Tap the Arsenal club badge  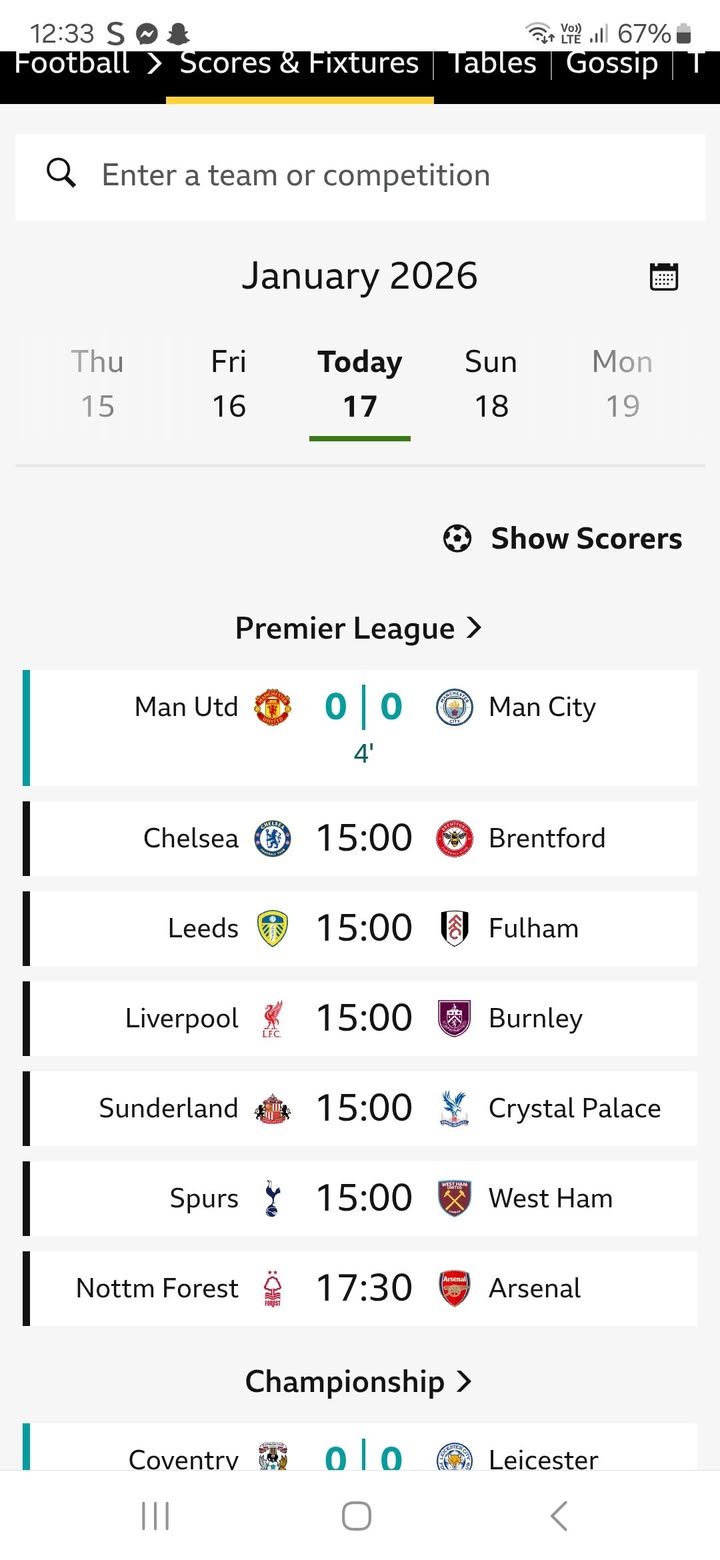click(x=454, y=1288)
